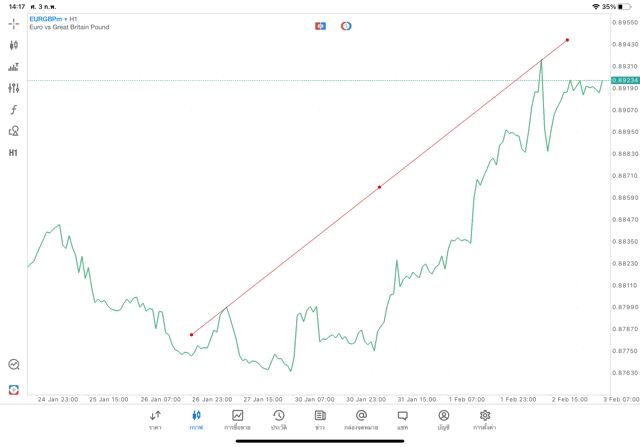Open the indicators (f) list
The height and width of the screenshot is (447, 640).
(x=13, y=109)
